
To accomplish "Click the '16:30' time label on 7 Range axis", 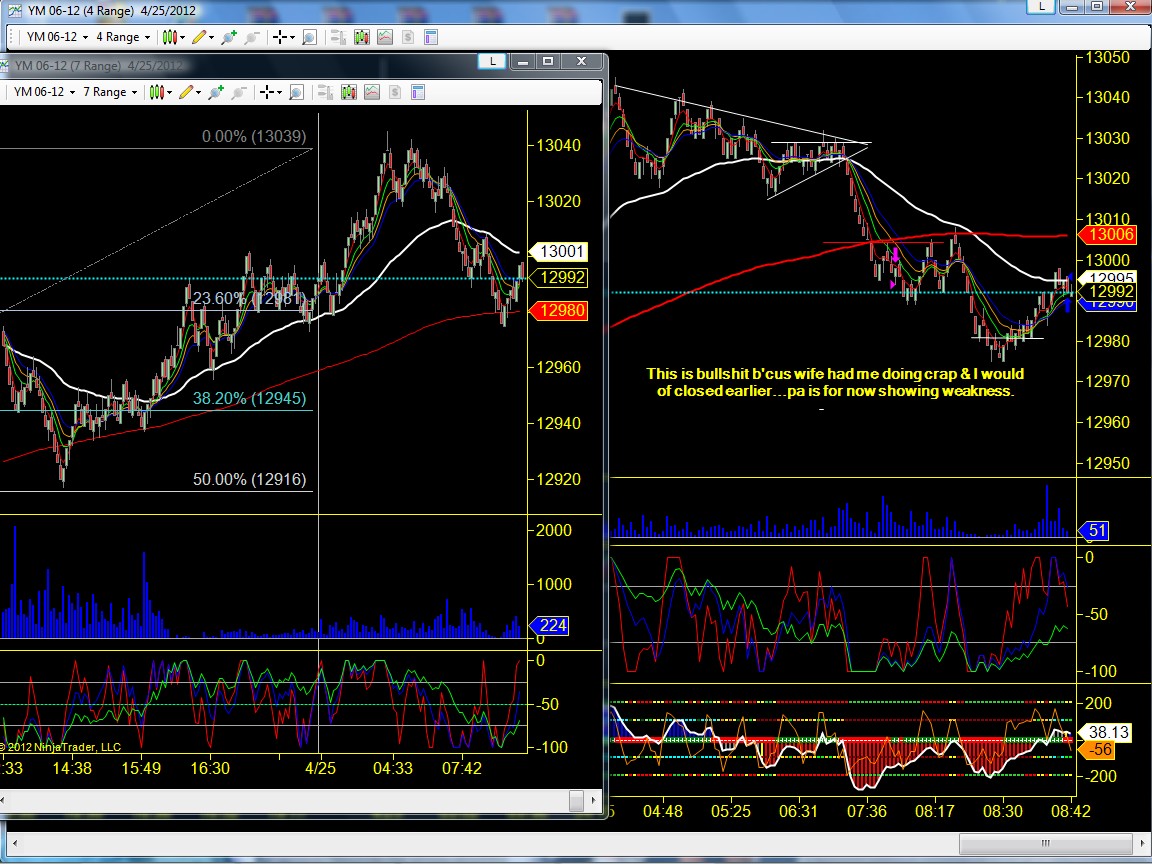I will pos(209,768).
